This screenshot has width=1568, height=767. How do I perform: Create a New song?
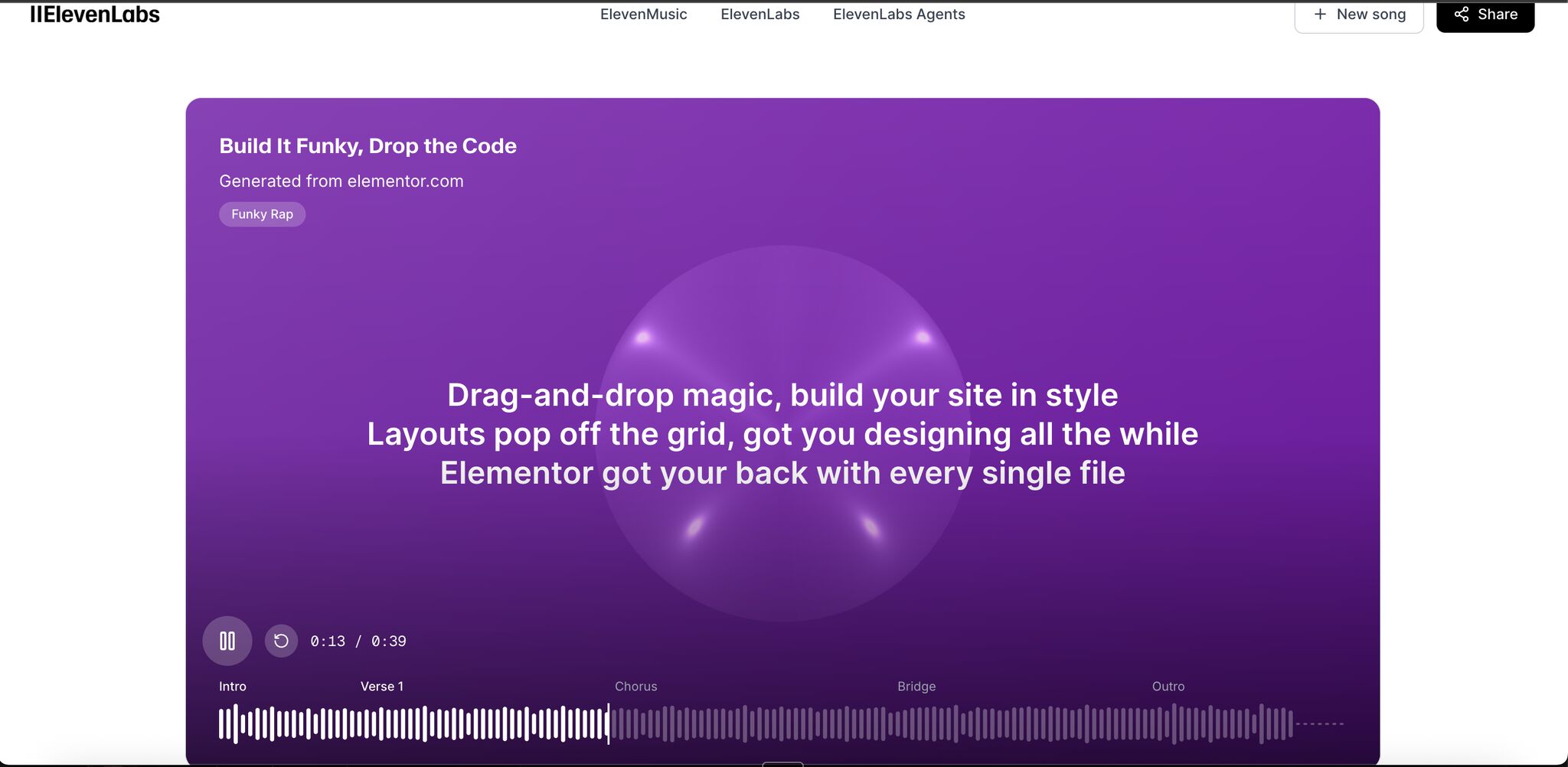click(1359, 15)
